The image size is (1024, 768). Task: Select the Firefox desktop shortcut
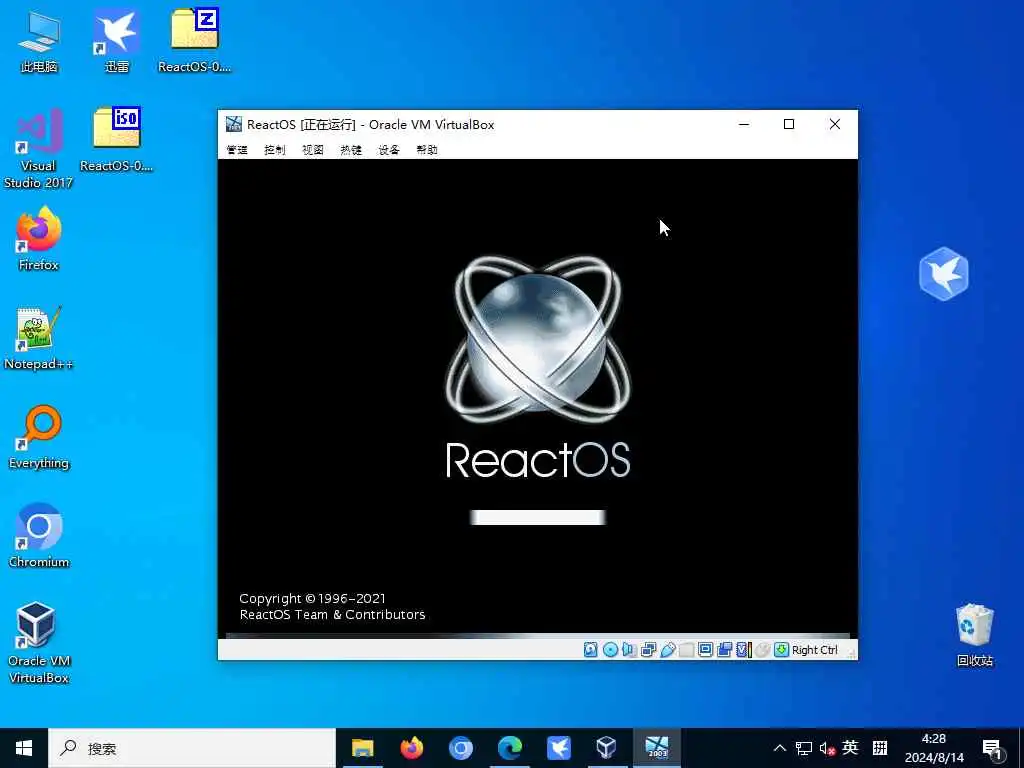pyautogui.click(x=39, y=239)
